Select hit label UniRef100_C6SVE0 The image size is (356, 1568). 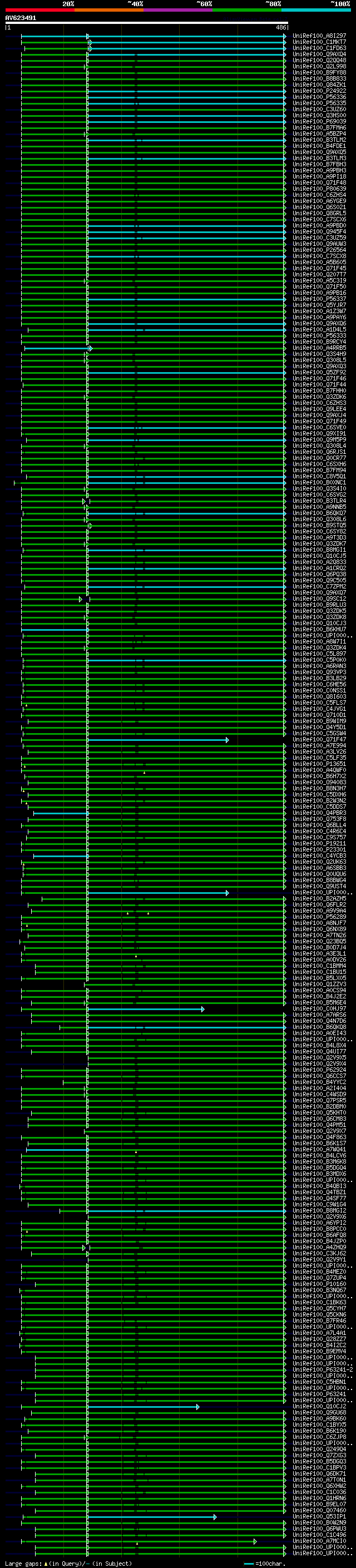319,427
